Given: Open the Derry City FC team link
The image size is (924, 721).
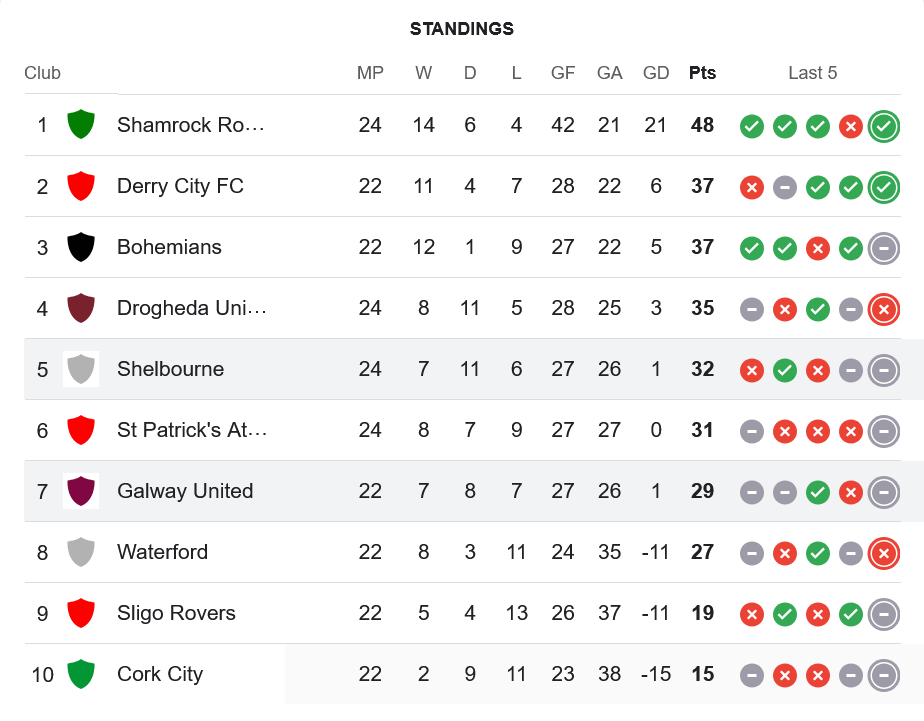Looking at the screenshot, I should (x=180, y=186).
